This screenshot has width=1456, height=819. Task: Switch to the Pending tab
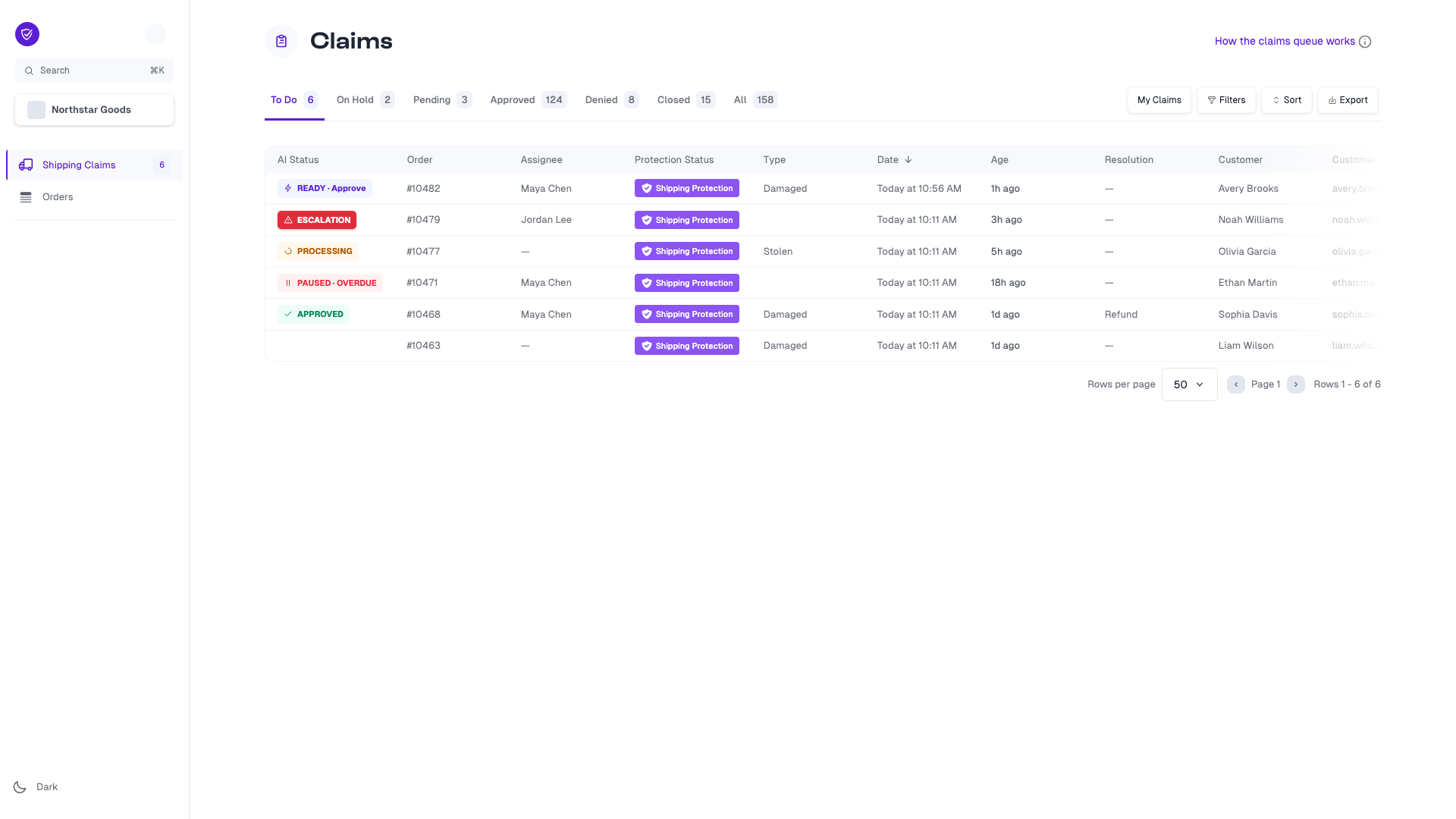[442, 100]
